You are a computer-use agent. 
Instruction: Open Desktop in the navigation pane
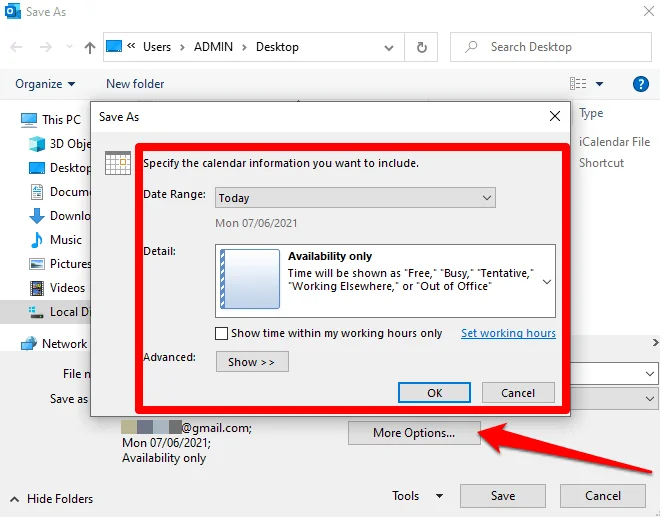(x=59, y=168)
